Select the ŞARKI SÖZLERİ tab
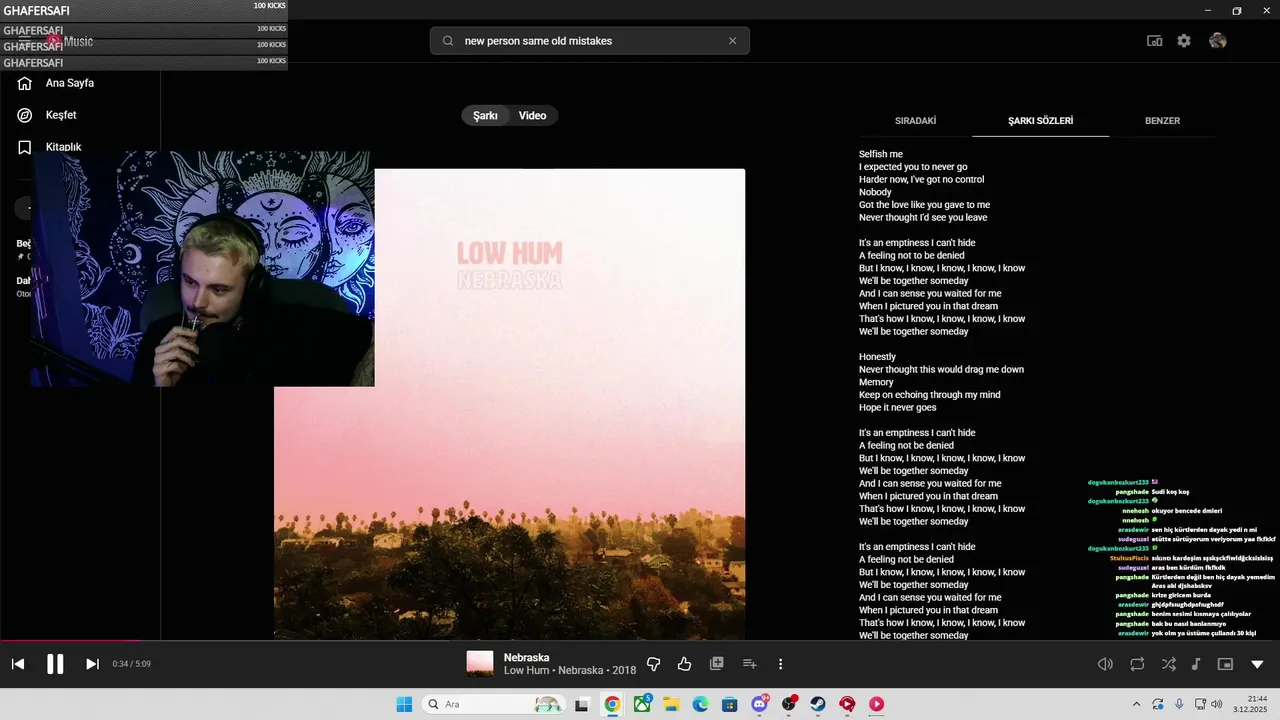The width and height of the screenshot is (1280, 720). [1040, 121]
